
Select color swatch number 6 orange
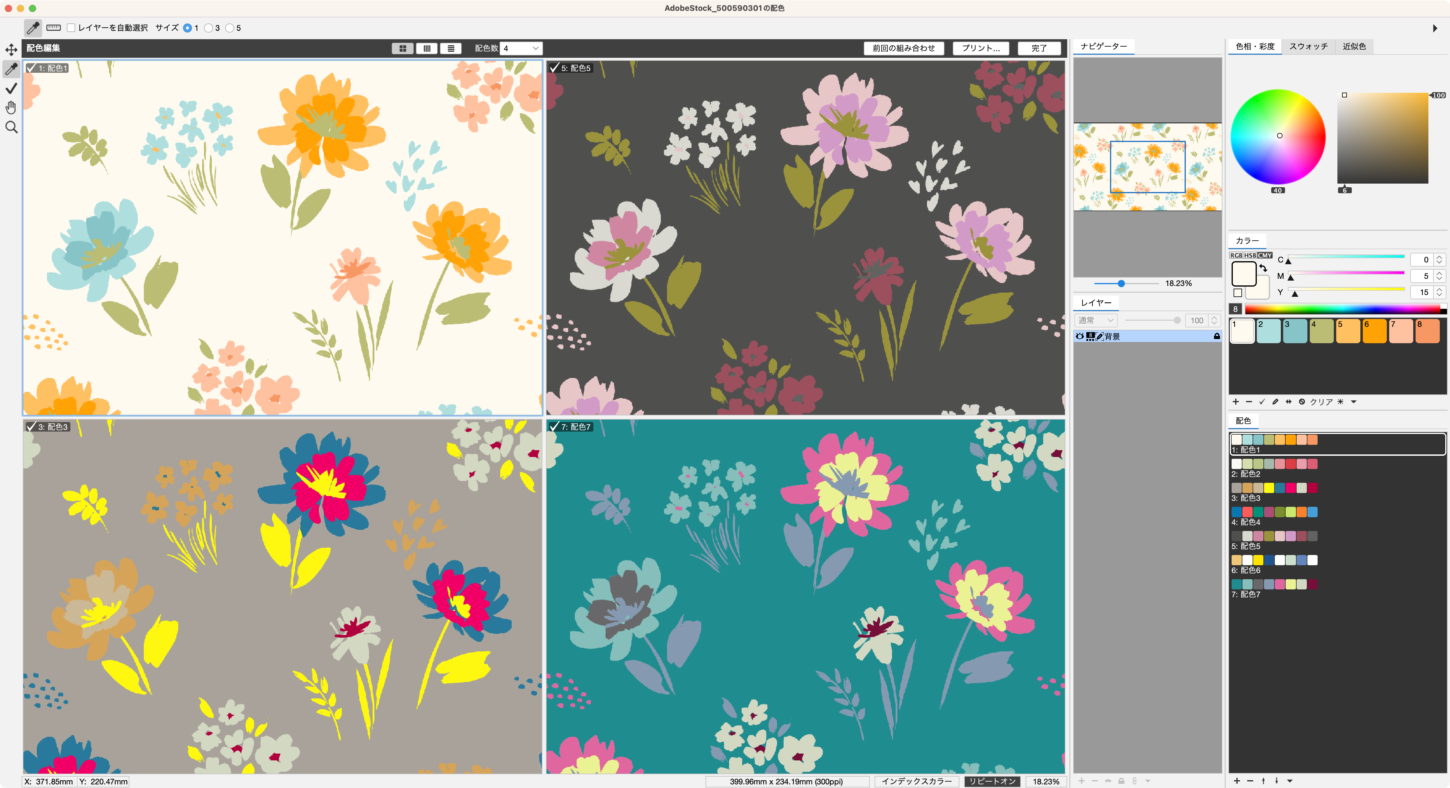pyautogui.click(x=1374, y=331)
